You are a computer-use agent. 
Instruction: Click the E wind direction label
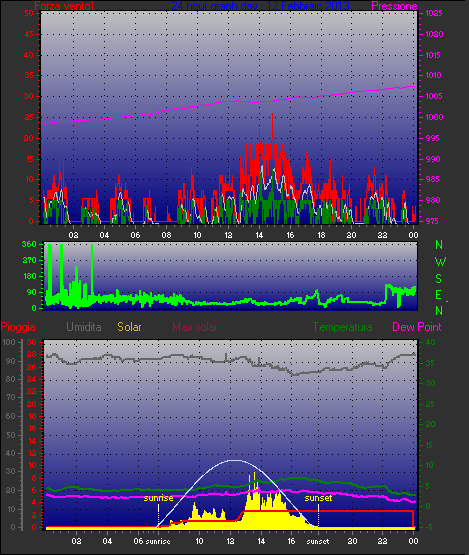(x=438, y=295)
